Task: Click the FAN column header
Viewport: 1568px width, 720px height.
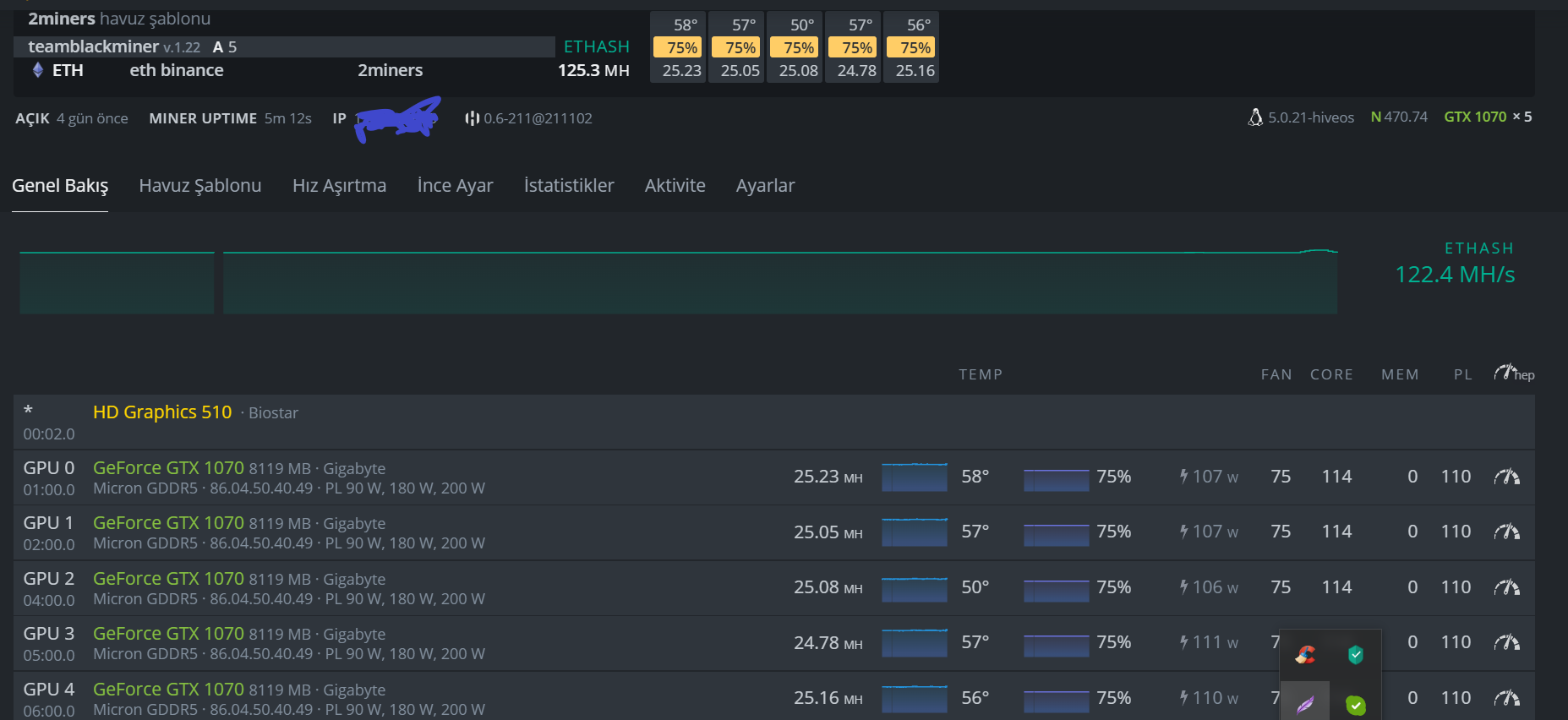Action: click(x=1276, y=374)
